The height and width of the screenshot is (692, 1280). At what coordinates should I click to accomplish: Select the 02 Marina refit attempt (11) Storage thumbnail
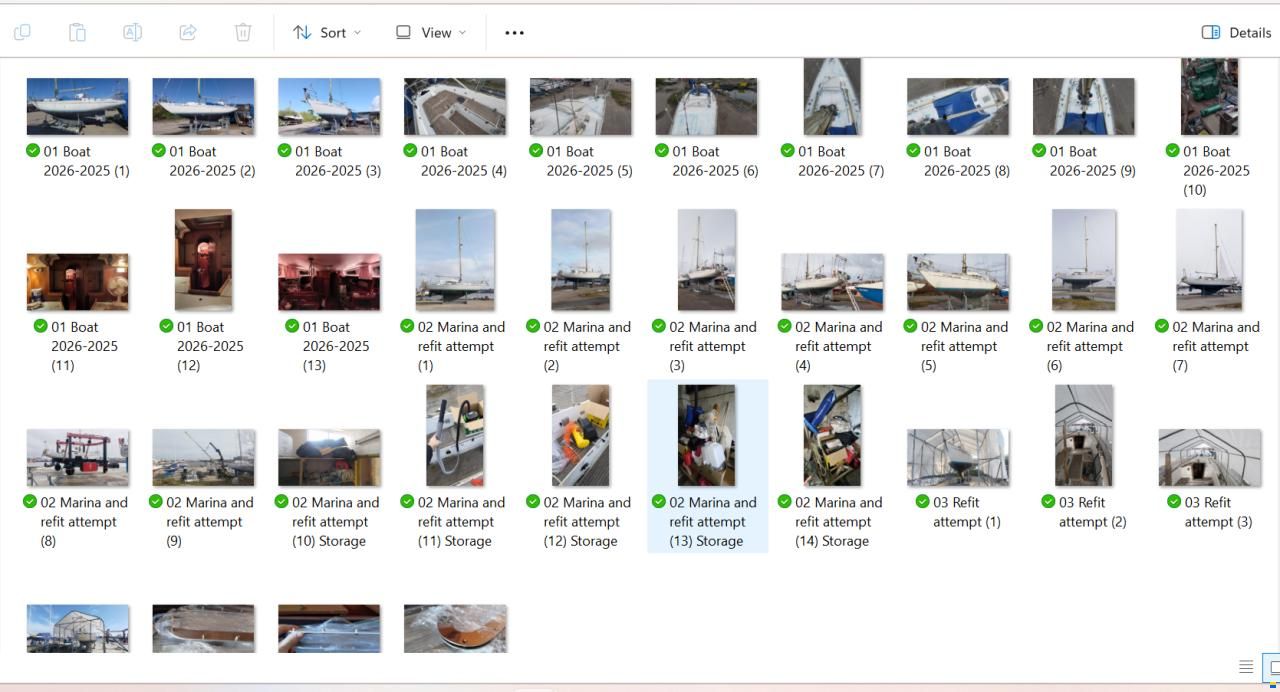coord(455,436)
